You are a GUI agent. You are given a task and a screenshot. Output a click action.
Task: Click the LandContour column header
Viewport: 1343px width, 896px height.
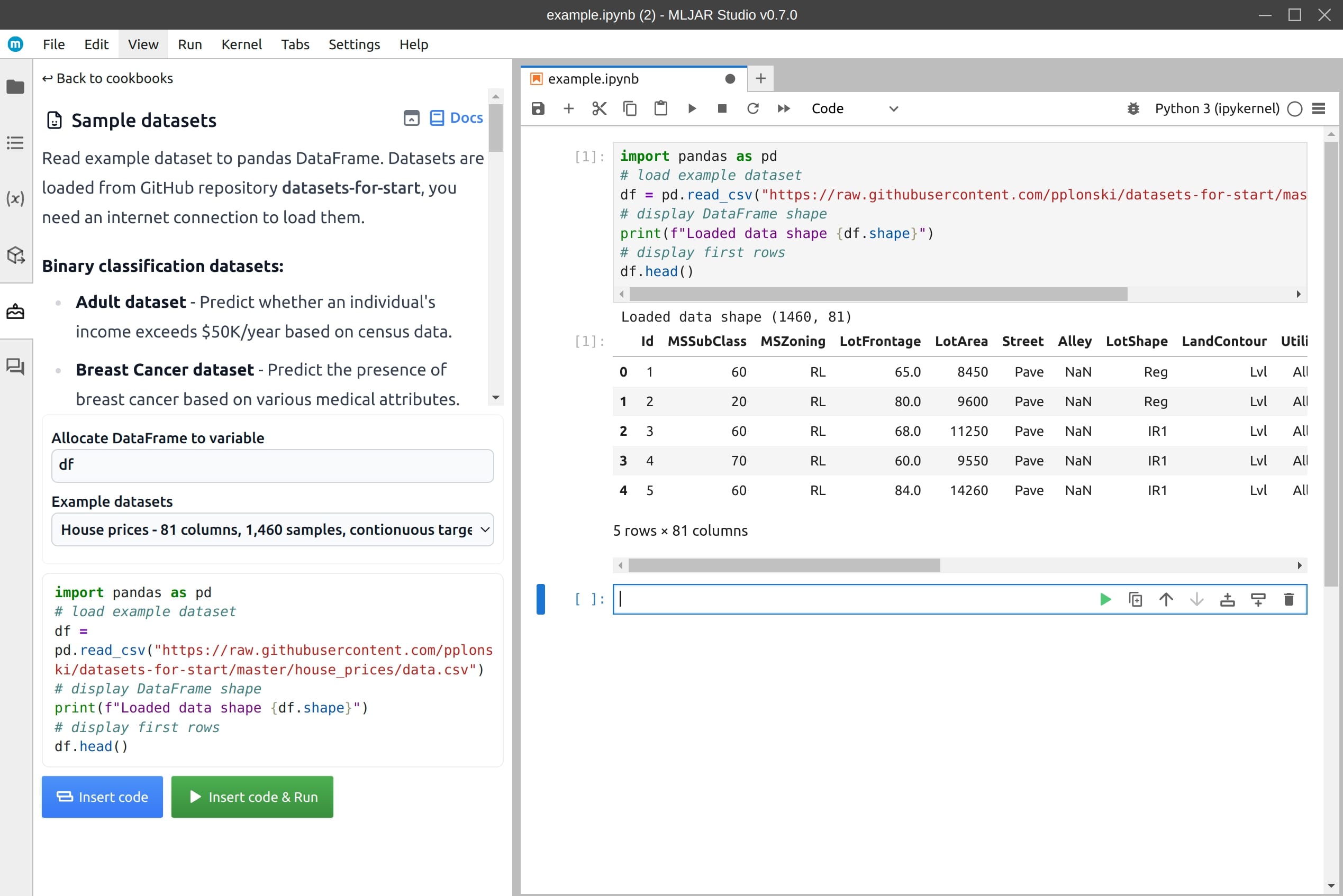click(x=1224, y=341)
